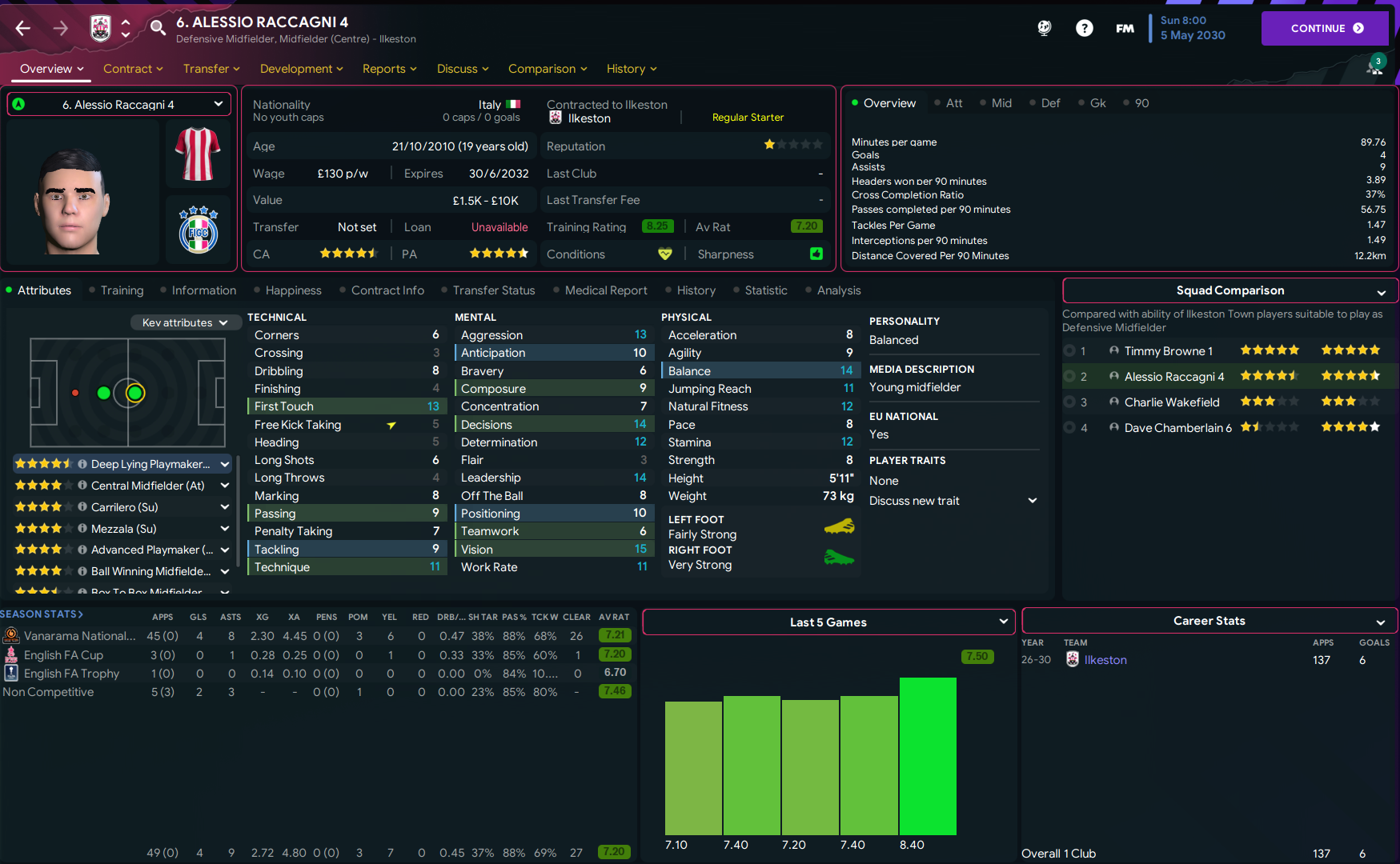1400x864 pixels.
Task: Open Season Stats link
Action: tap(42, 614)
